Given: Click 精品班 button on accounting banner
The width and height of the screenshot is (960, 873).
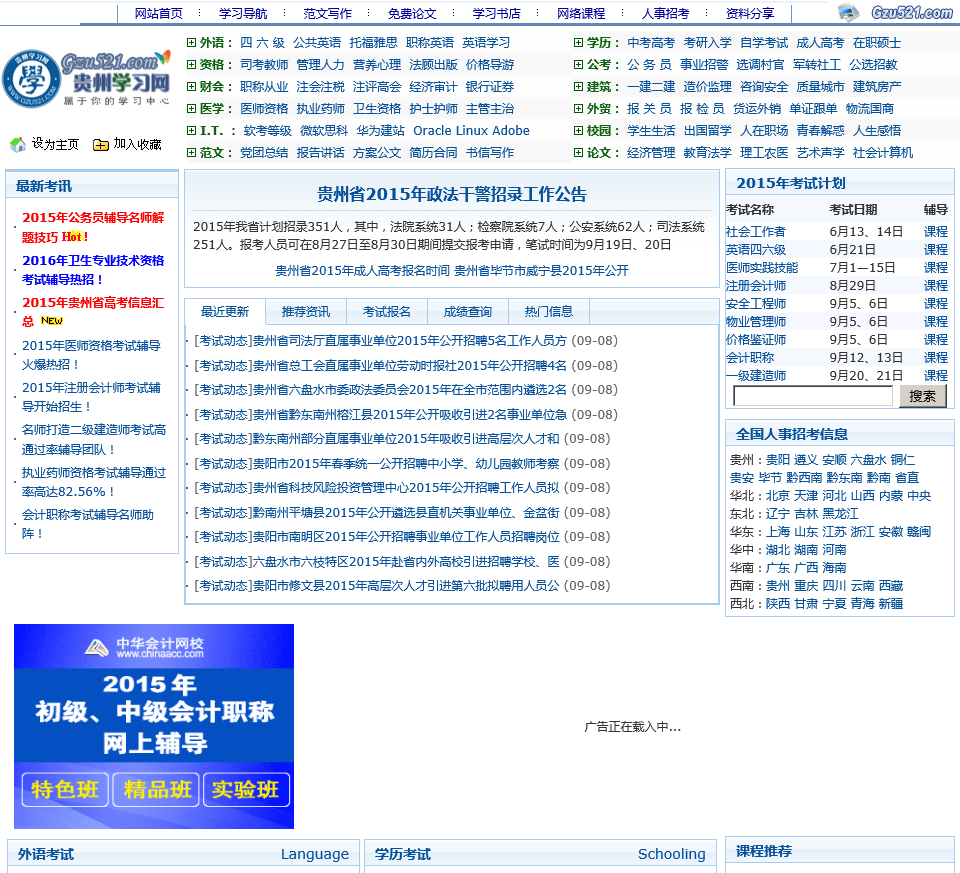Looking at the screenshot, I should [157, 790].
